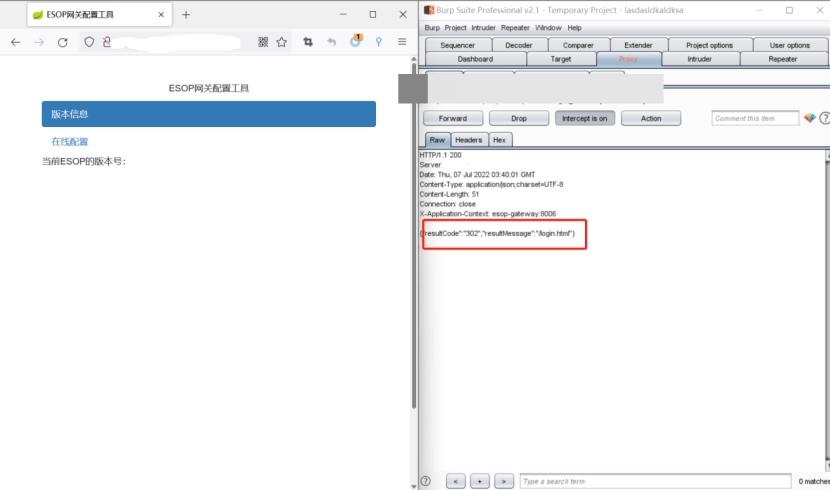Click the Content-Type header line

pos(492,184)
